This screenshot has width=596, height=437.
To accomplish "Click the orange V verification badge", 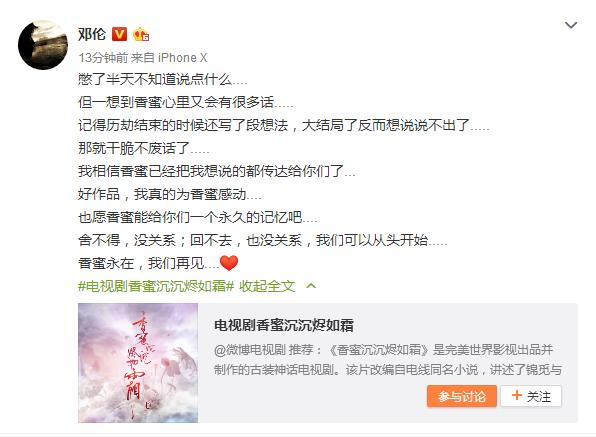I will pyautogui.click(x=119, y=34).
